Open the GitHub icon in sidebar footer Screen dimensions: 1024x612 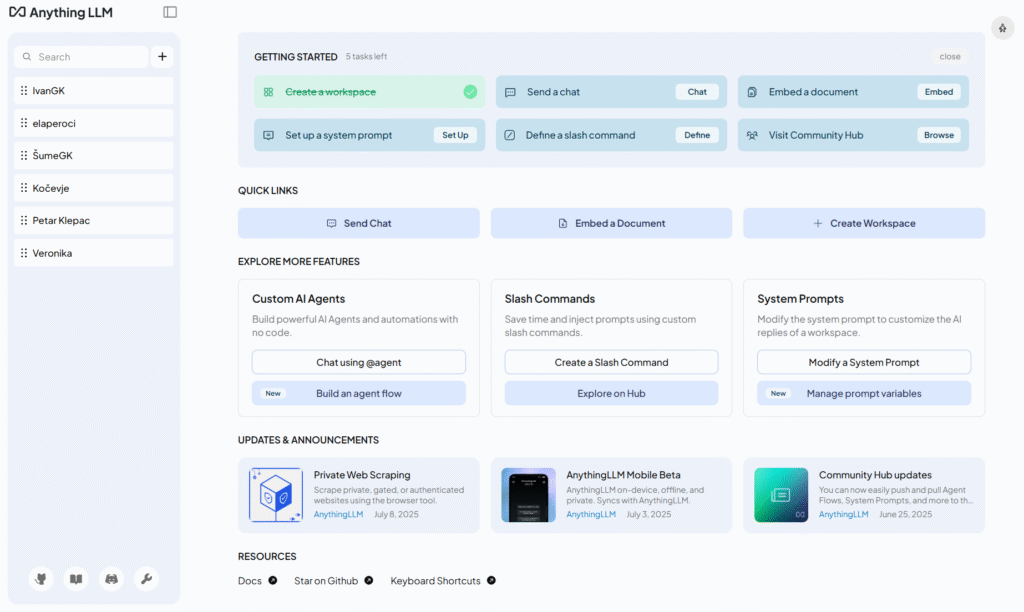tap(41, 579)
